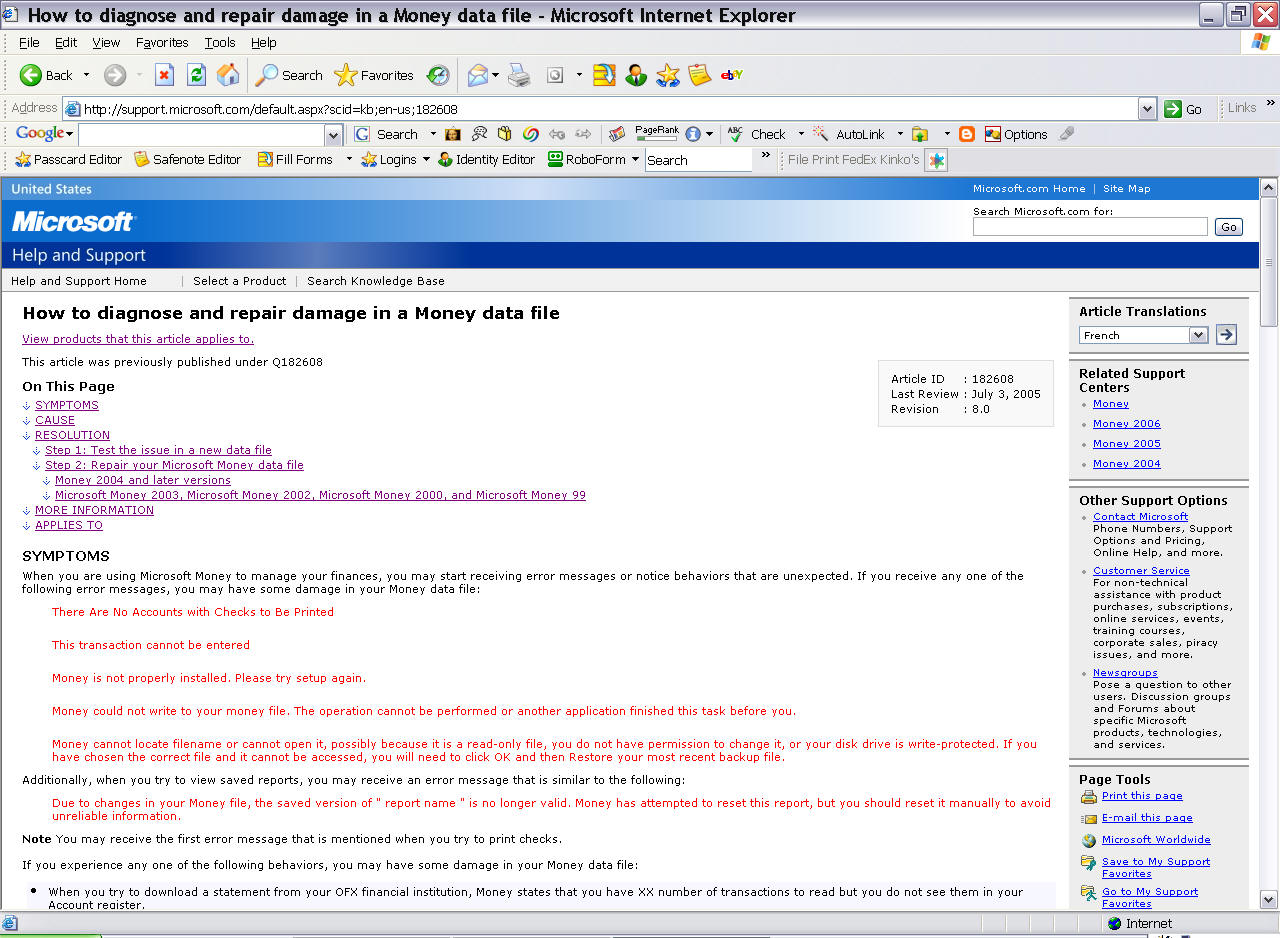1280x938 pixels.
Task: Click the Forward navigation arrow
Action: pos(115,75)
